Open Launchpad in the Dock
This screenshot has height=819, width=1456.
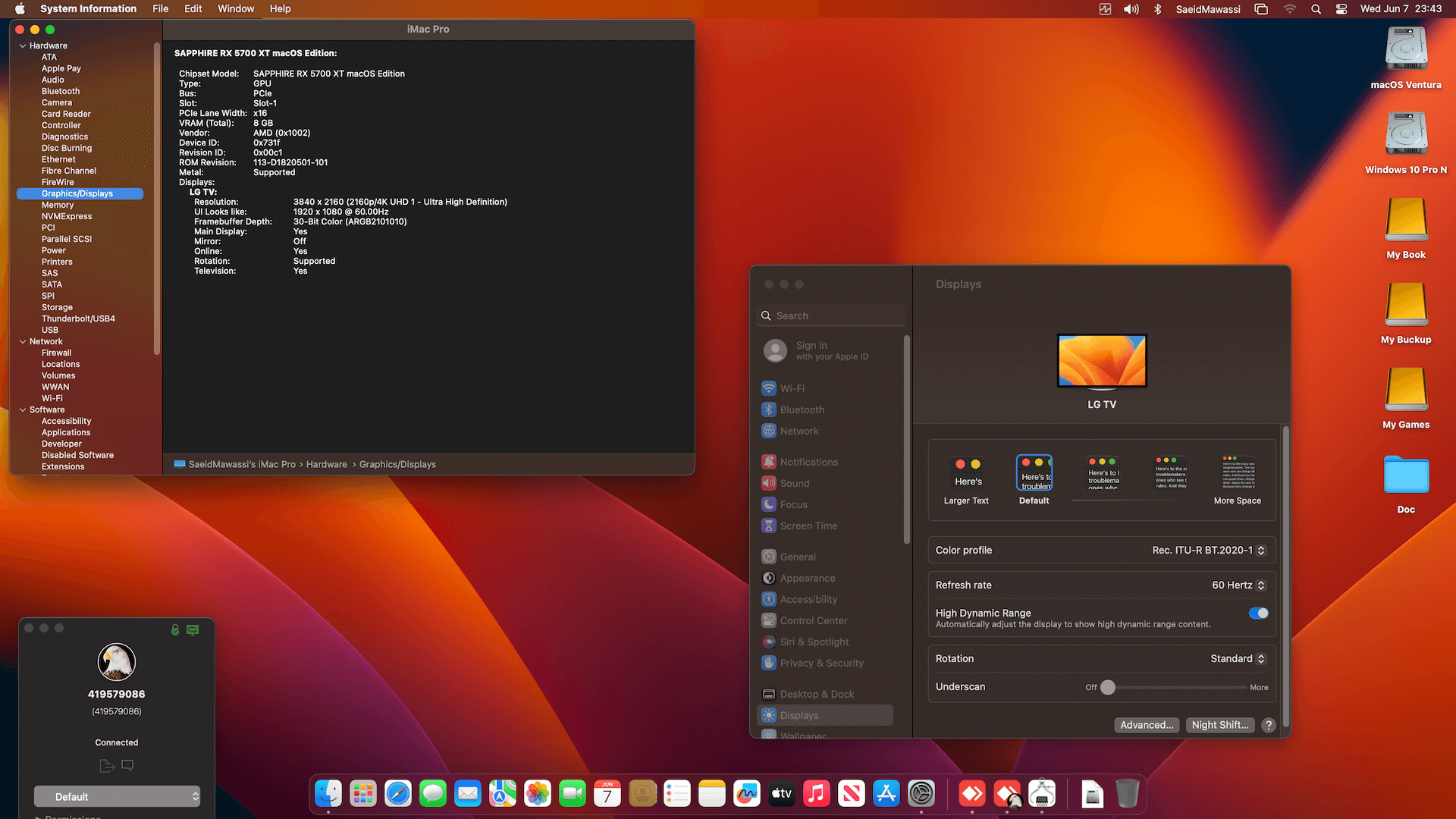tap(363, 794)
